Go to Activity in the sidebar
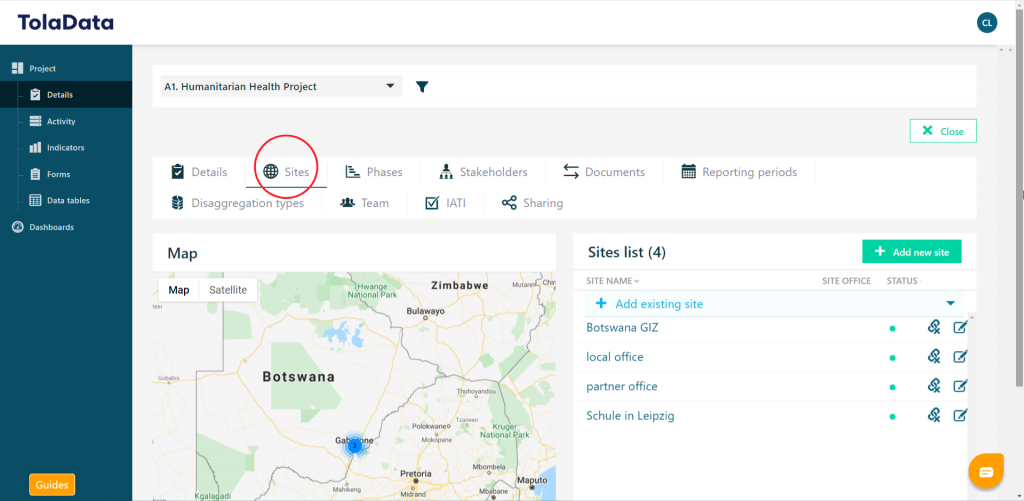 tap(61, 121)
